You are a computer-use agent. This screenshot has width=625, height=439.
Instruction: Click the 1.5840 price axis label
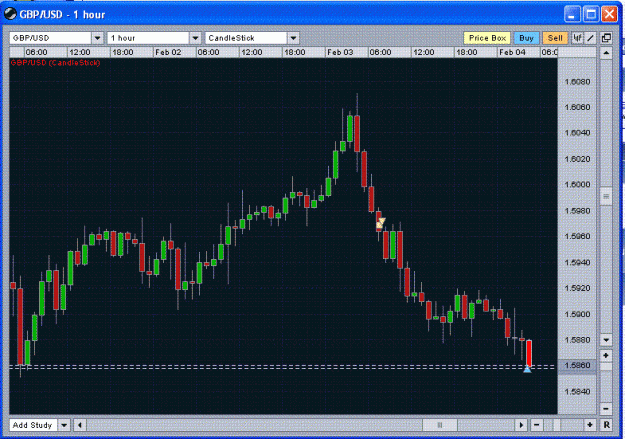click(577, 392)
